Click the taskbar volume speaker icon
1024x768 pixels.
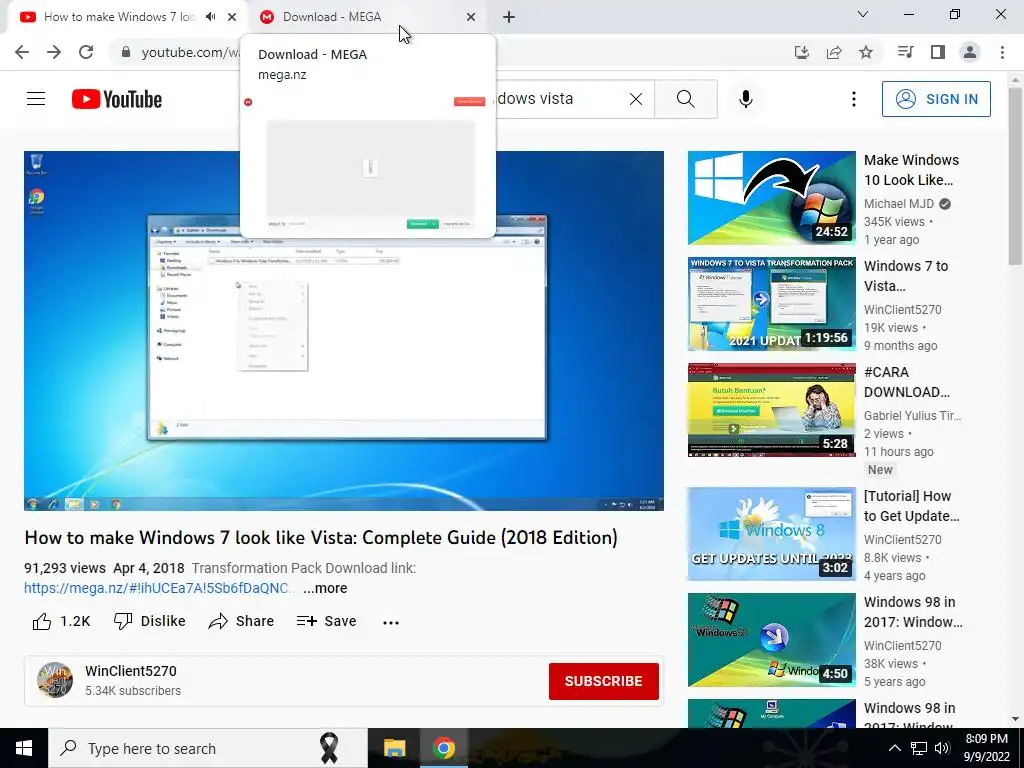pyautogui.click(x=942, y=748)
